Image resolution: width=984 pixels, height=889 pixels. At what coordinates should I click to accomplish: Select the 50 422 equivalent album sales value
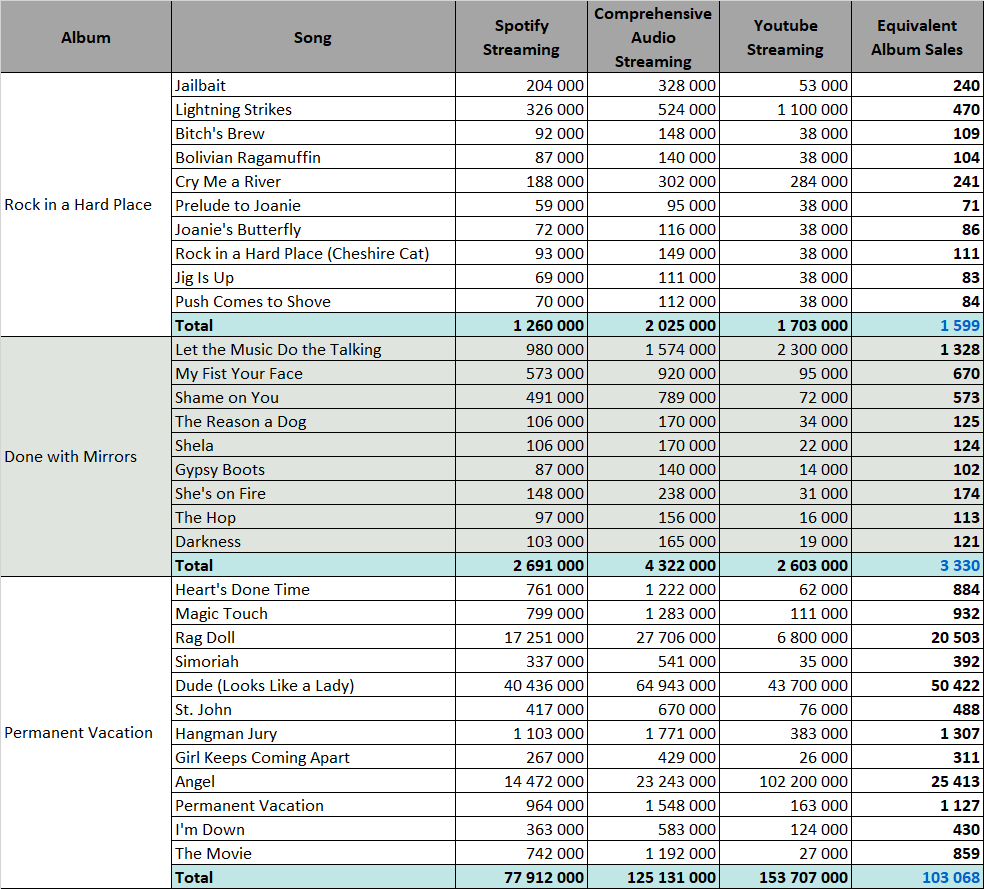(917, 685)
